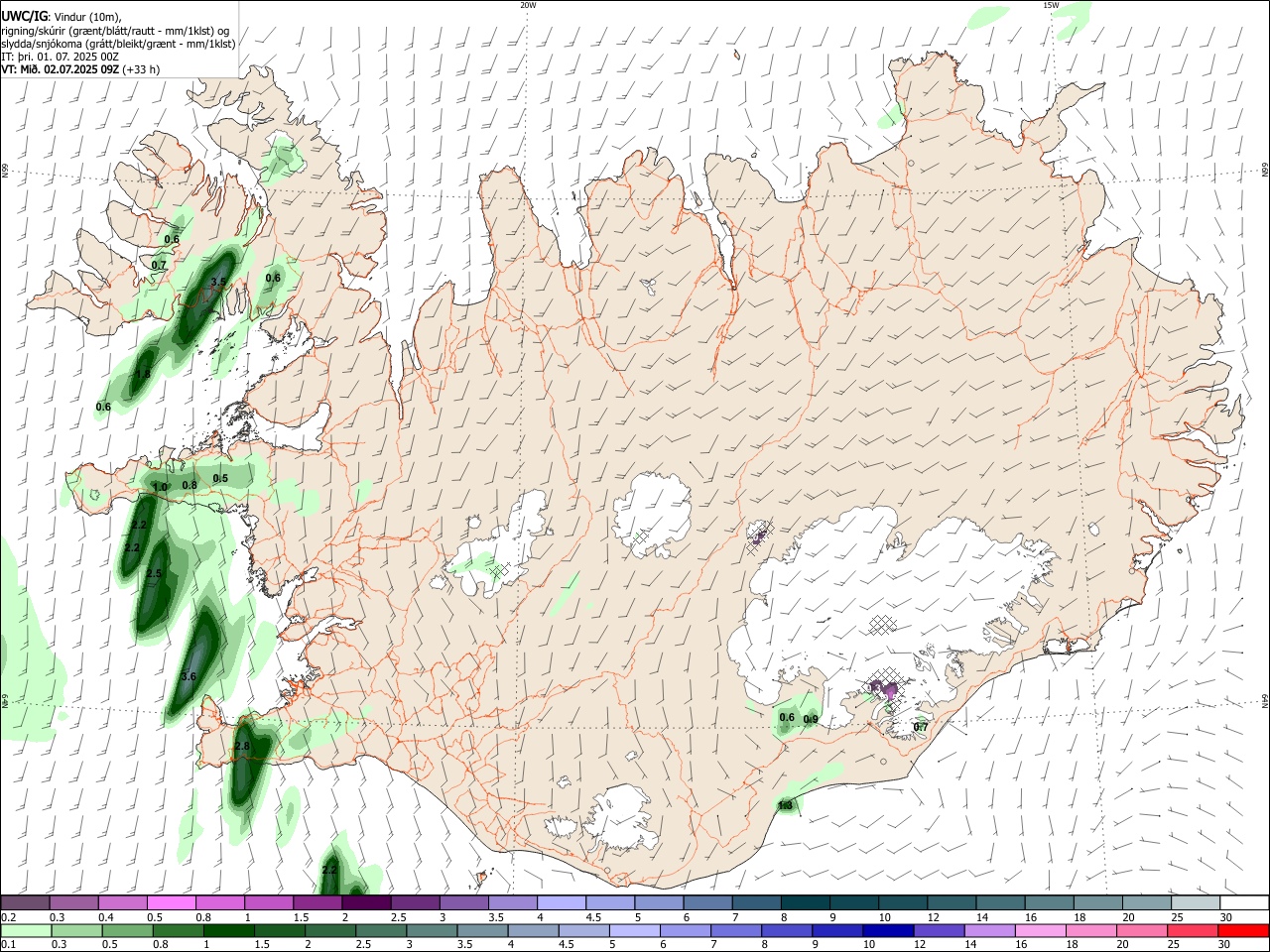Click the 20W longitude label at the top

click(529, 5)
